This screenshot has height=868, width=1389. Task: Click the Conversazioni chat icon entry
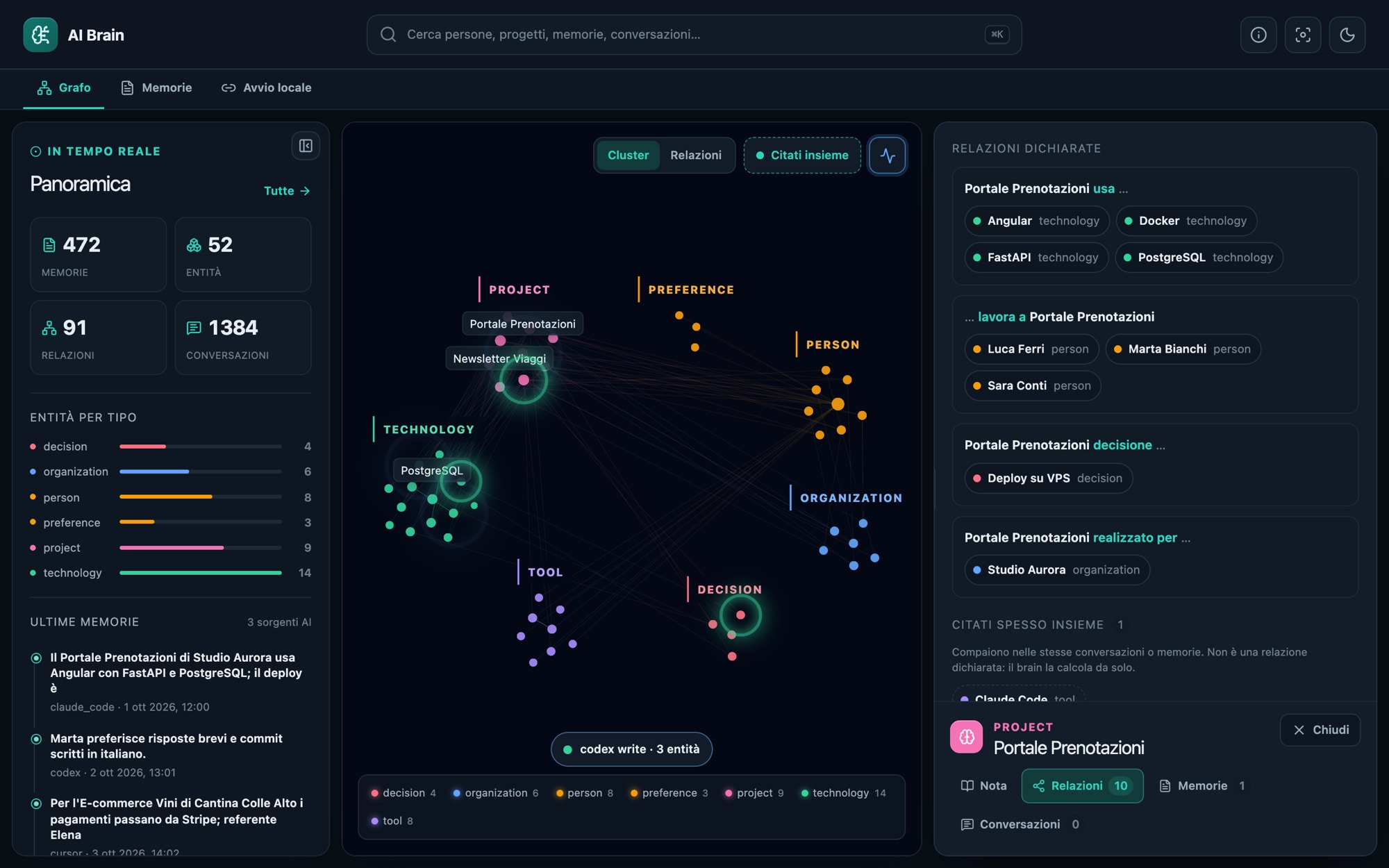pyautogui.click(x=1020, y=824)
